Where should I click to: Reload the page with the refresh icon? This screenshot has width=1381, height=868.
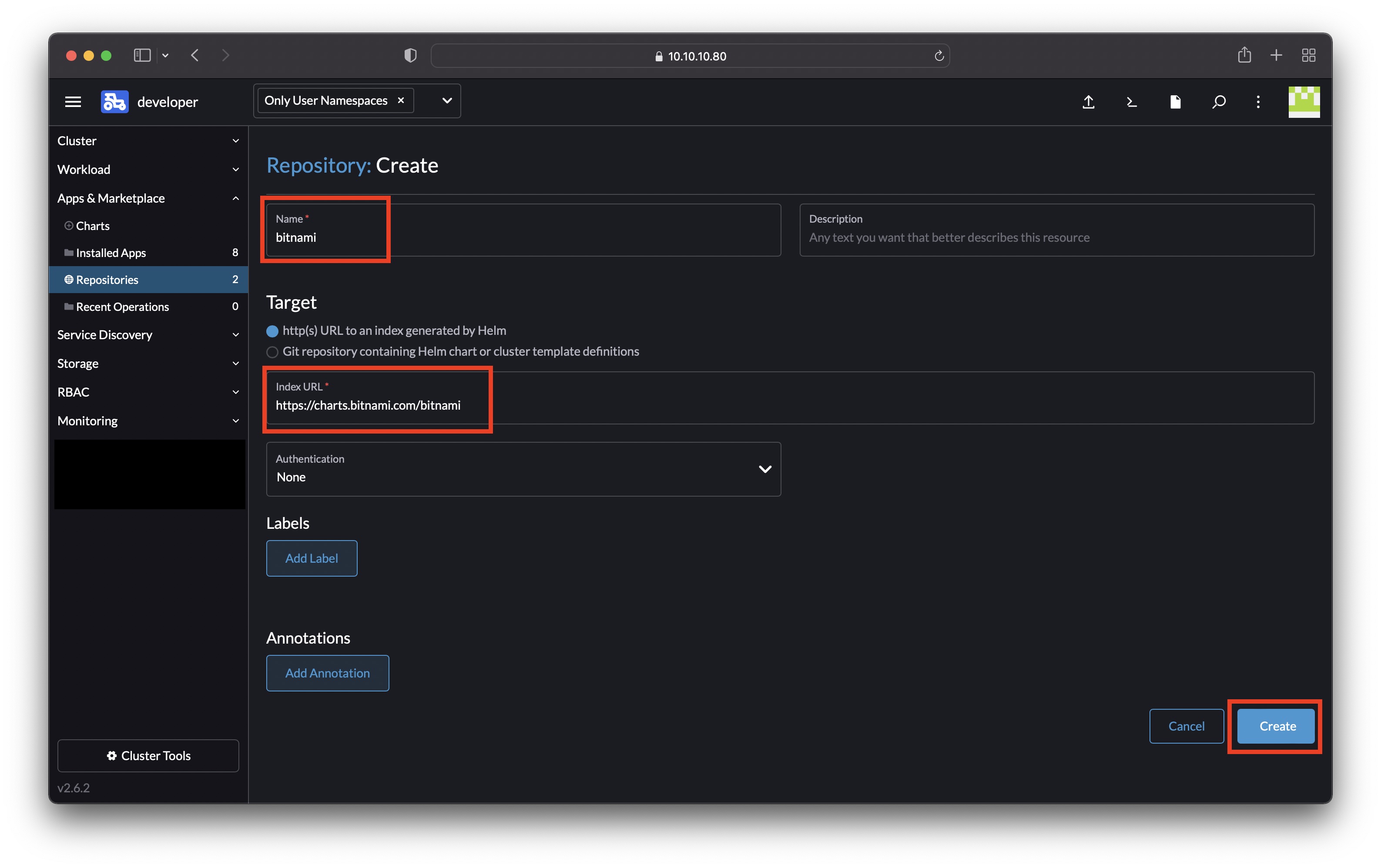coord(939,56)
